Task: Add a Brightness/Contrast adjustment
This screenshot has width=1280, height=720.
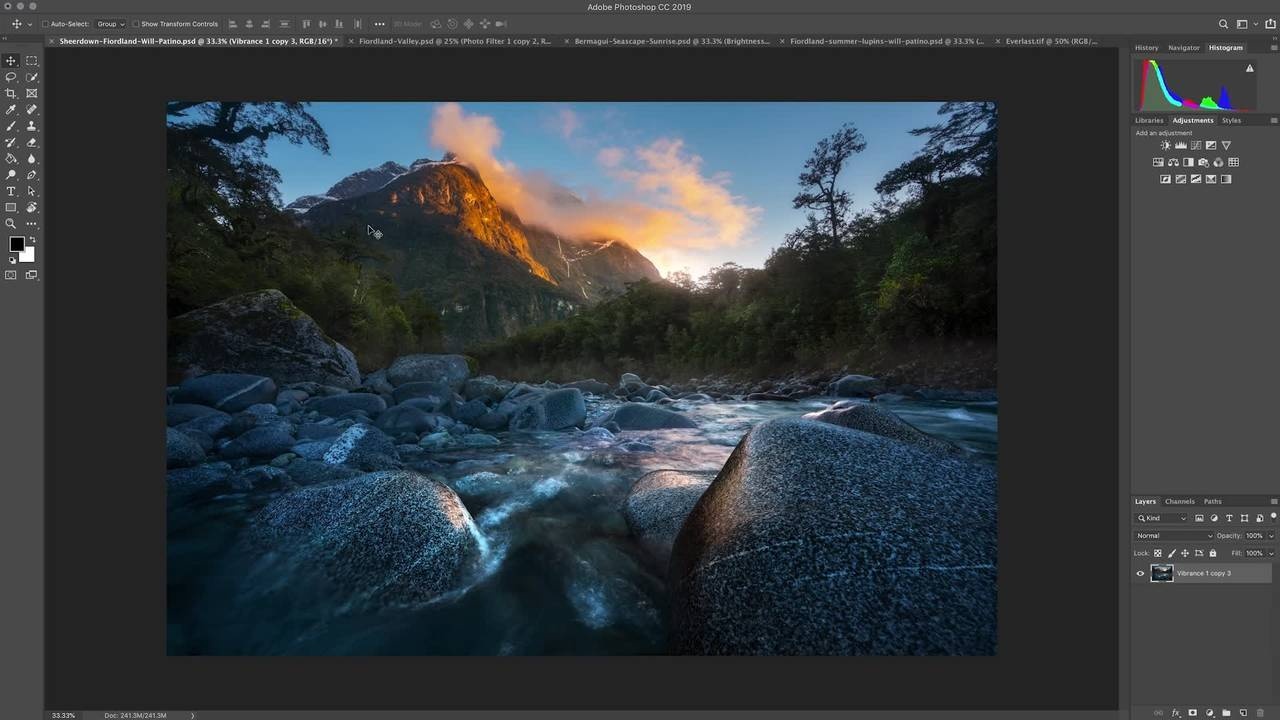Action: click(x=1165, y=146)
